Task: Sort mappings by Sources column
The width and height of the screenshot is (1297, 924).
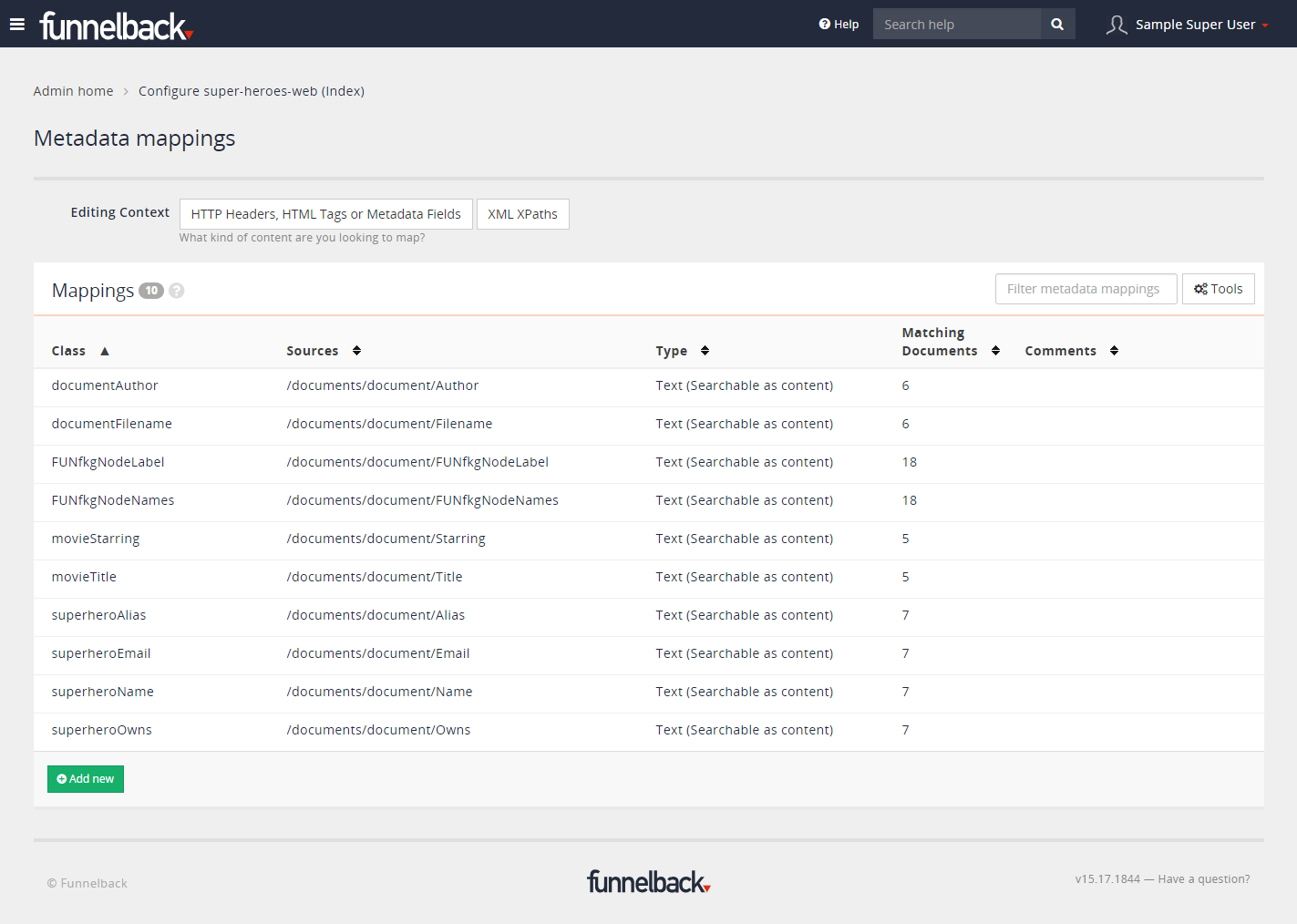Action: [356, 351]
